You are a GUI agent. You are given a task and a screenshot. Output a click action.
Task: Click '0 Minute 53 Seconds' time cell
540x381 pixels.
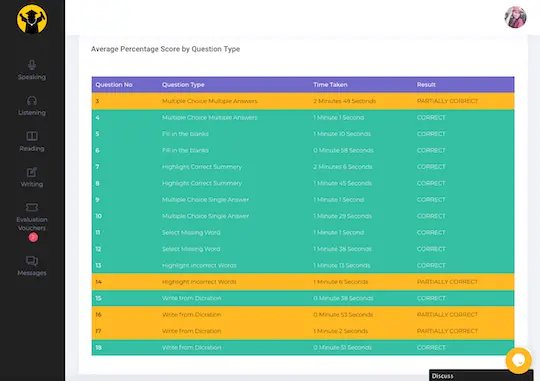pos(343,315)
